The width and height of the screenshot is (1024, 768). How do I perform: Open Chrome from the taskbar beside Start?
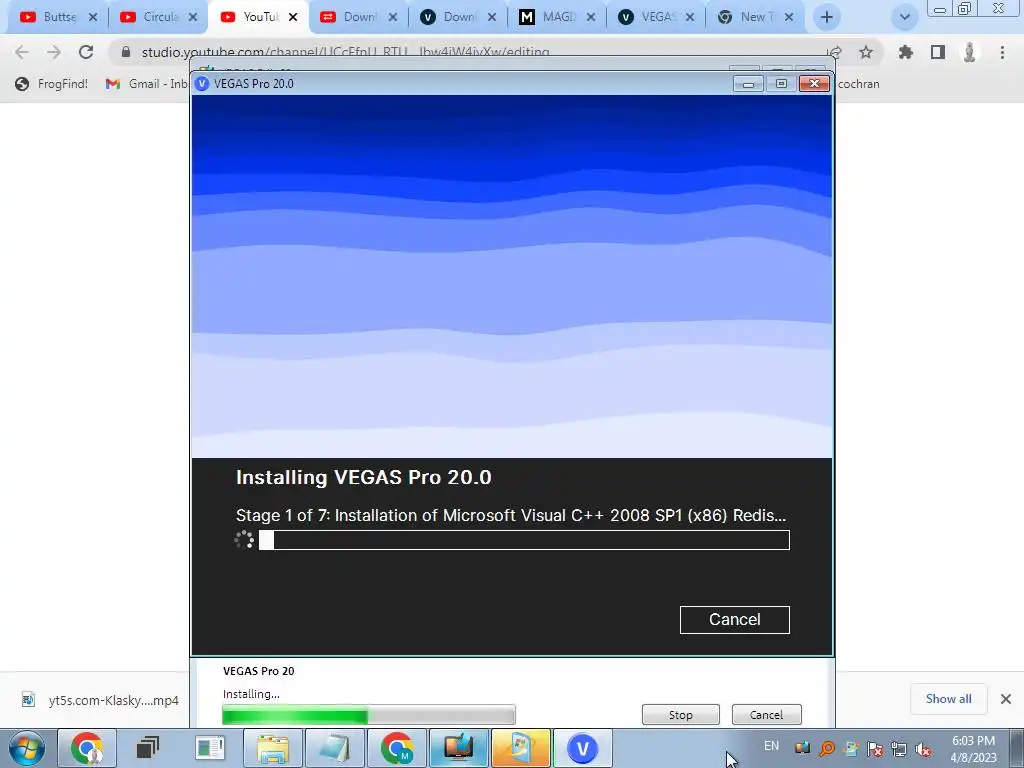tap(88, 748)
